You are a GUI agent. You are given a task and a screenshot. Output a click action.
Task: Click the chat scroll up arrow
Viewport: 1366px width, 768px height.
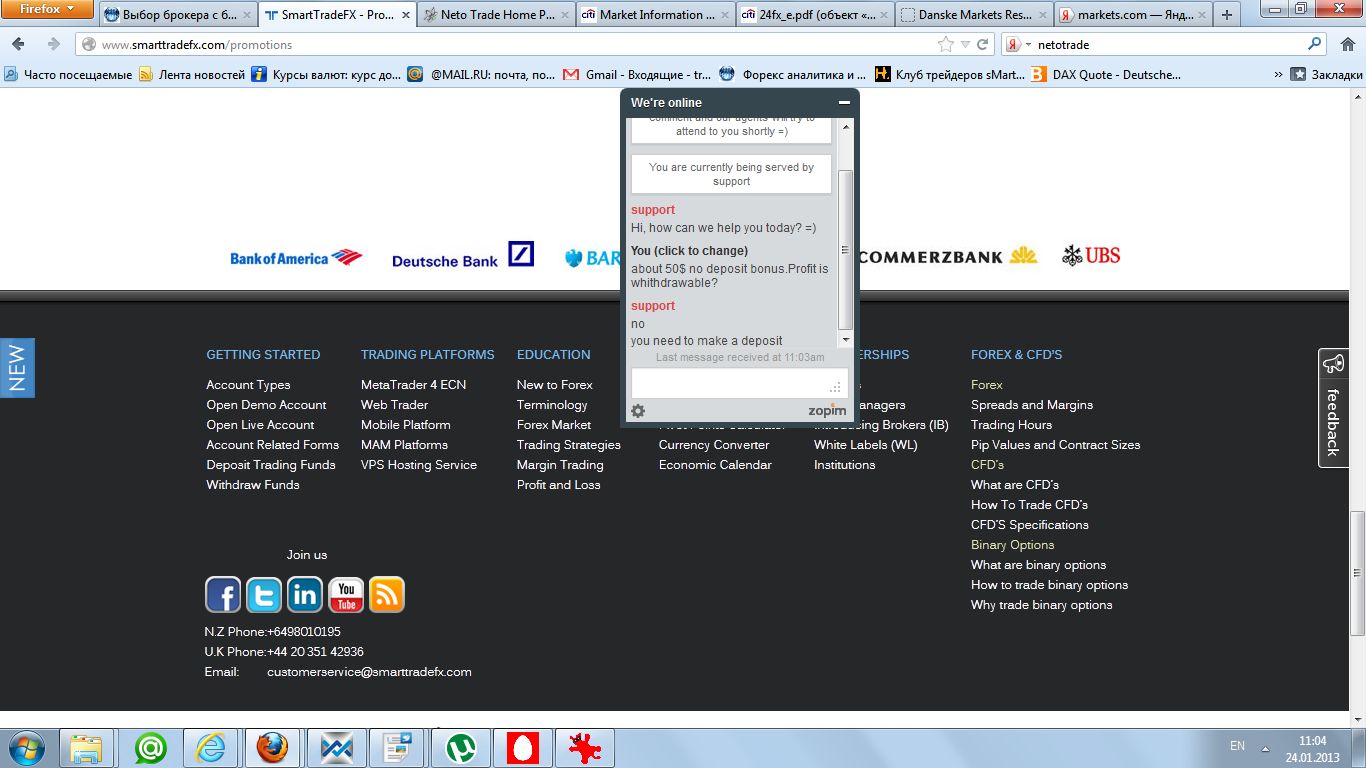(x=845, y=126)
